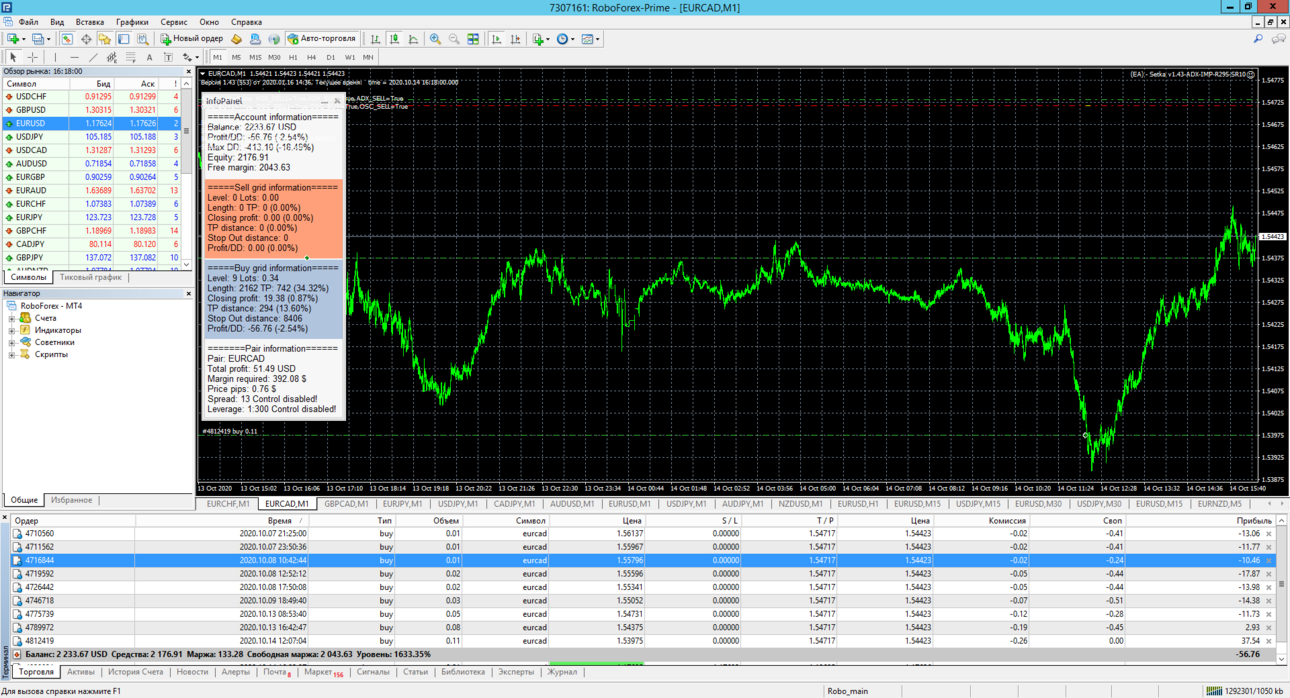
Task: Open the Избранное navigator tab
Action: 72,500
